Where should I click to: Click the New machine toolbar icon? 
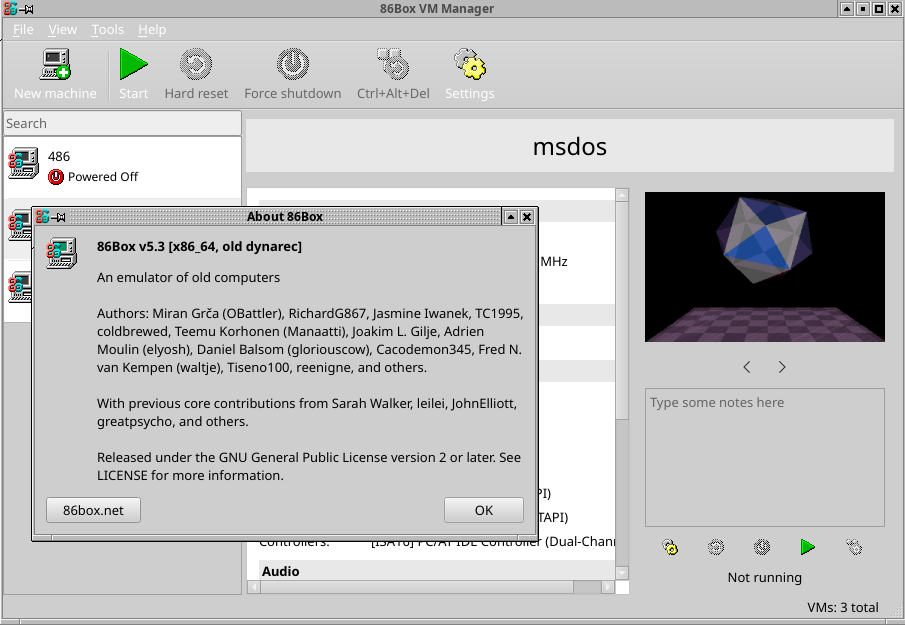click(x=55, y=64)
